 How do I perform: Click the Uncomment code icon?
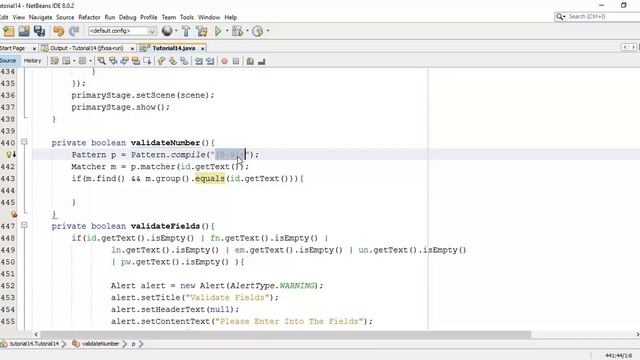(x=262, y=61)
